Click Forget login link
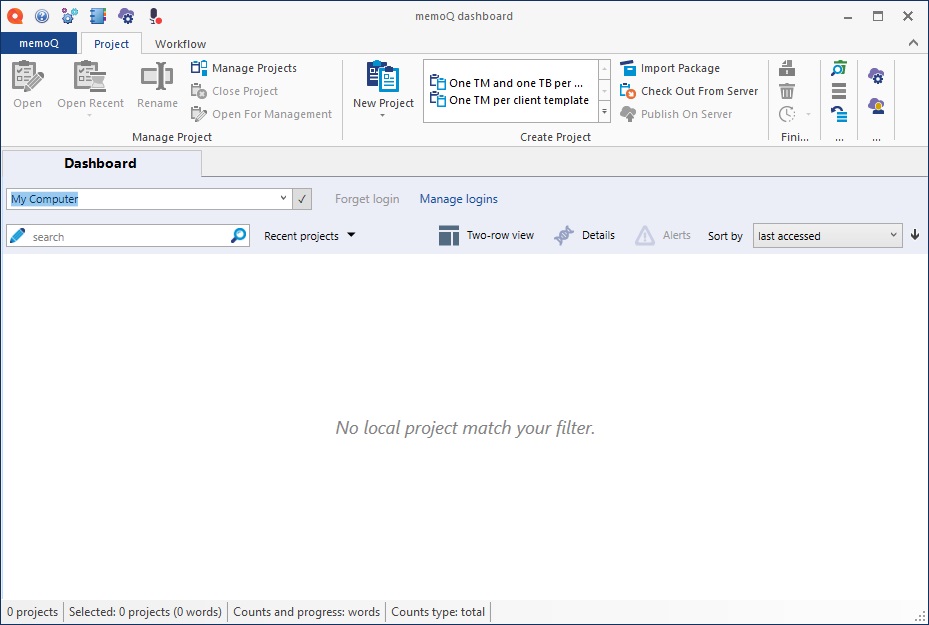Image resolution: width=929 pixels, height=625 pixels. [x=367, y=199]
